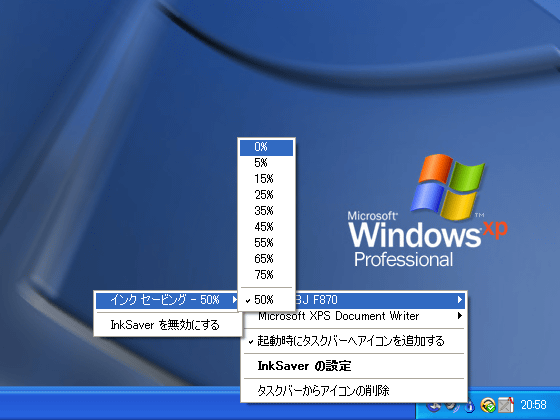Select the 75% ink saving option

pos(266,275)
